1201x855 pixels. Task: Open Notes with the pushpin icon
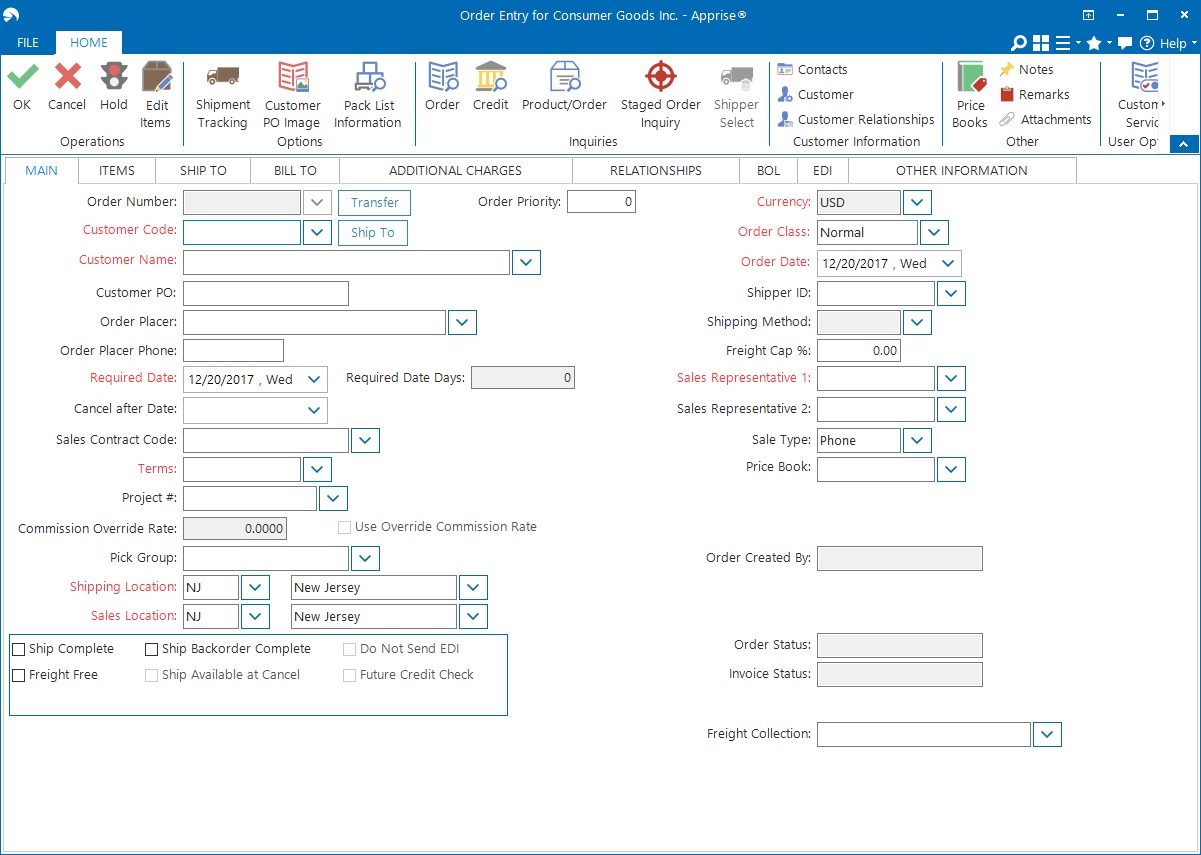[x=1026, y=70]
